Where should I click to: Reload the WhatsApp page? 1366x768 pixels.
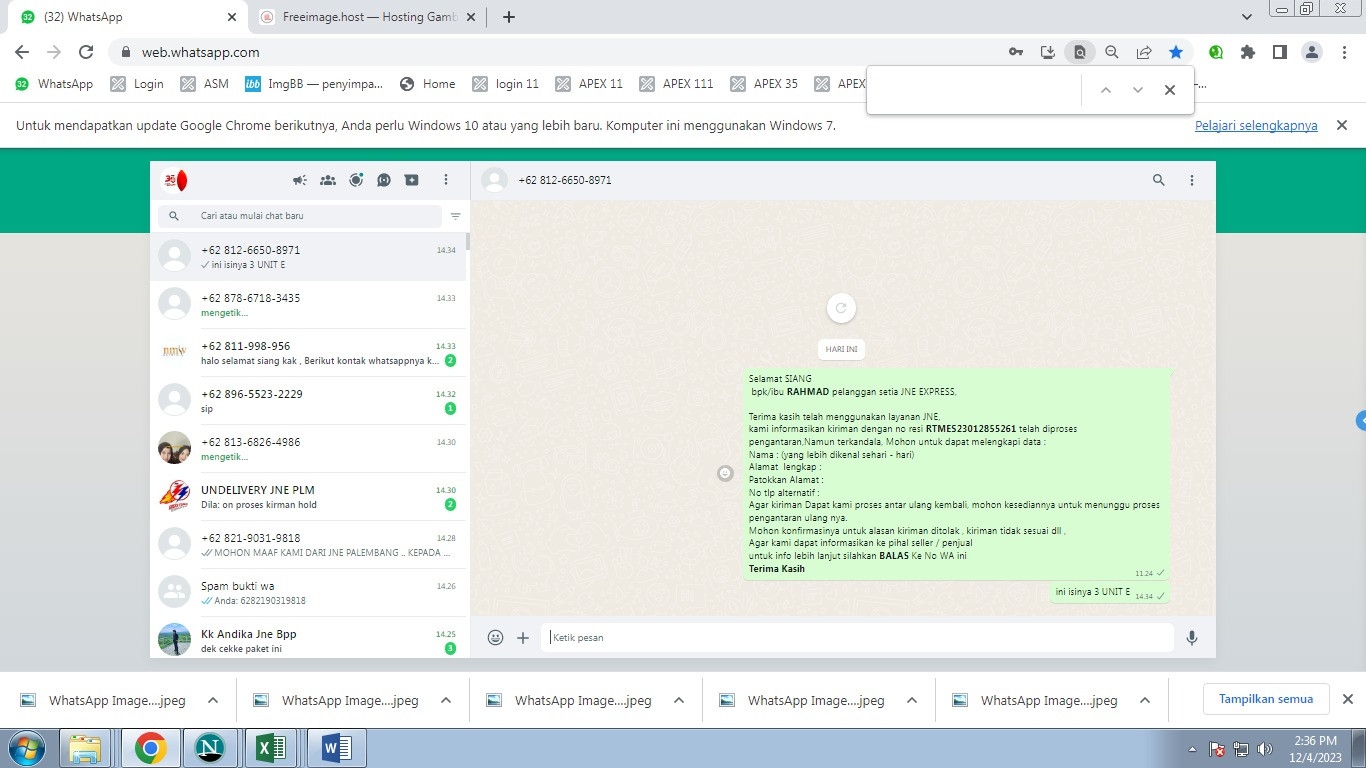click(x=86, y=52)
